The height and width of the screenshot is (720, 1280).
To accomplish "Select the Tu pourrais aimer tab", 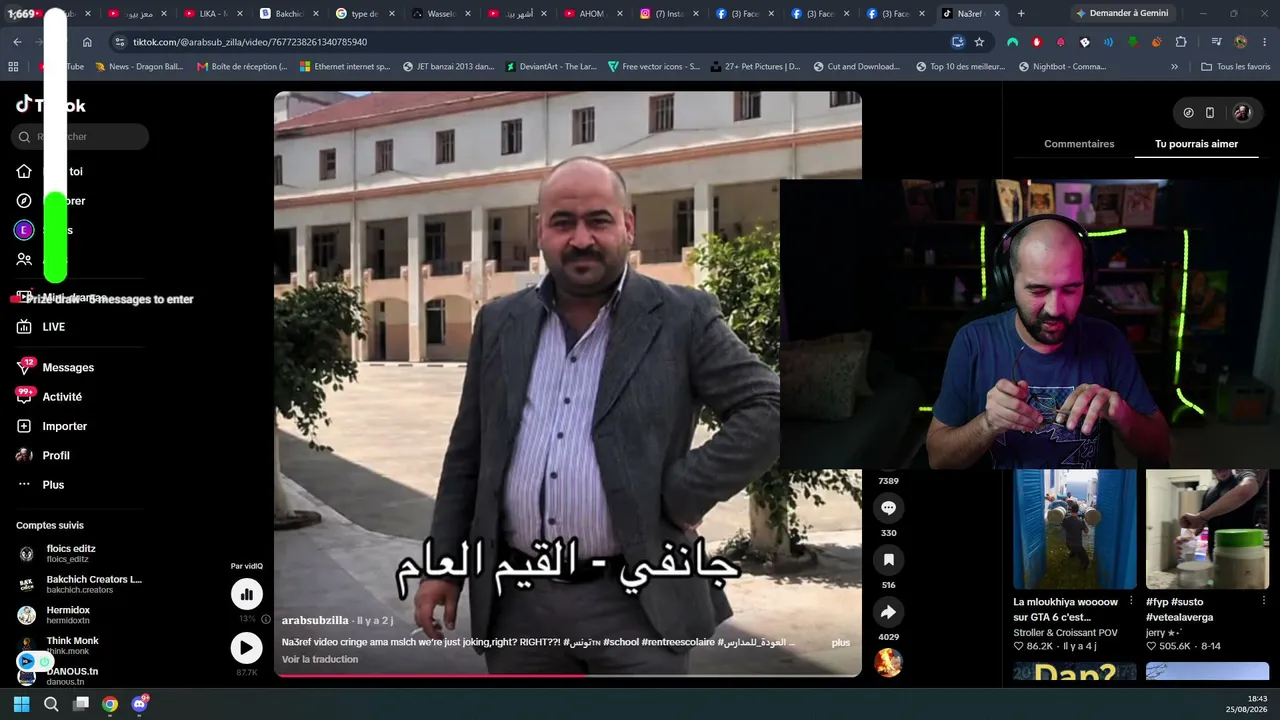I will point(1196,144).
